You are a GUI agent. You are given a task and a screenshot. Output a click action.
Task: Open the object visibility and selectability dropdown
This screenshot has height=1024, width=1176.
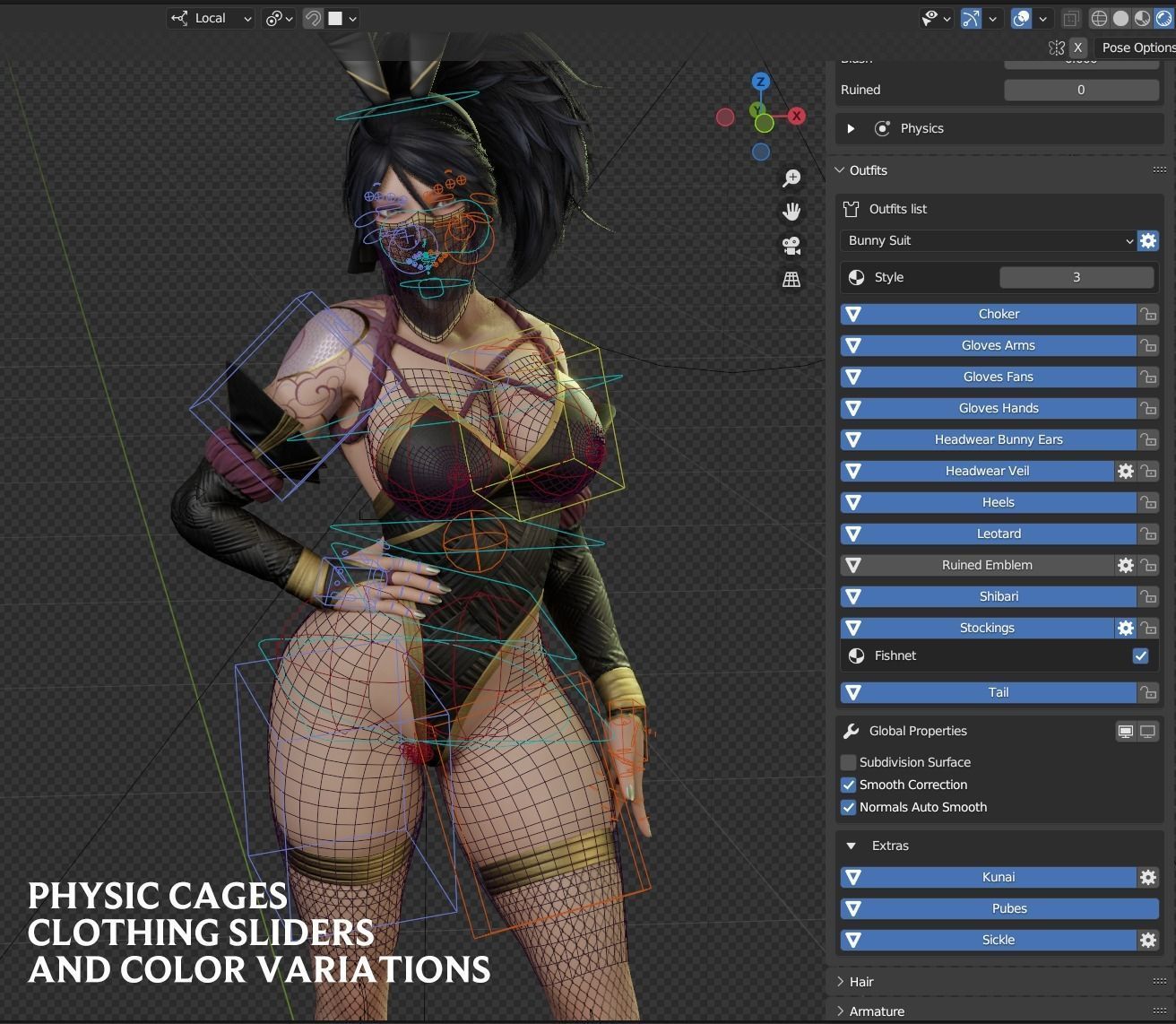(x=936, y=18)
